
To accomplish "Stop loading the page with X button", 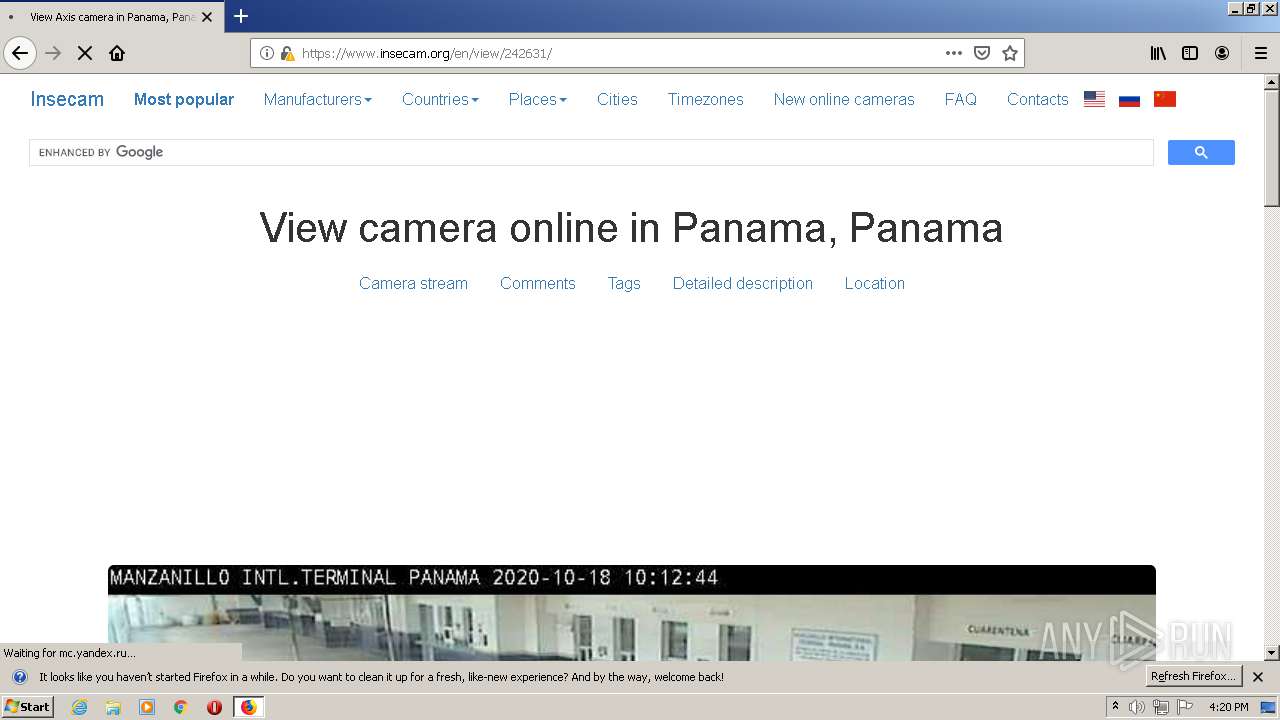I will pyautogui.click(x=85, y=53).
